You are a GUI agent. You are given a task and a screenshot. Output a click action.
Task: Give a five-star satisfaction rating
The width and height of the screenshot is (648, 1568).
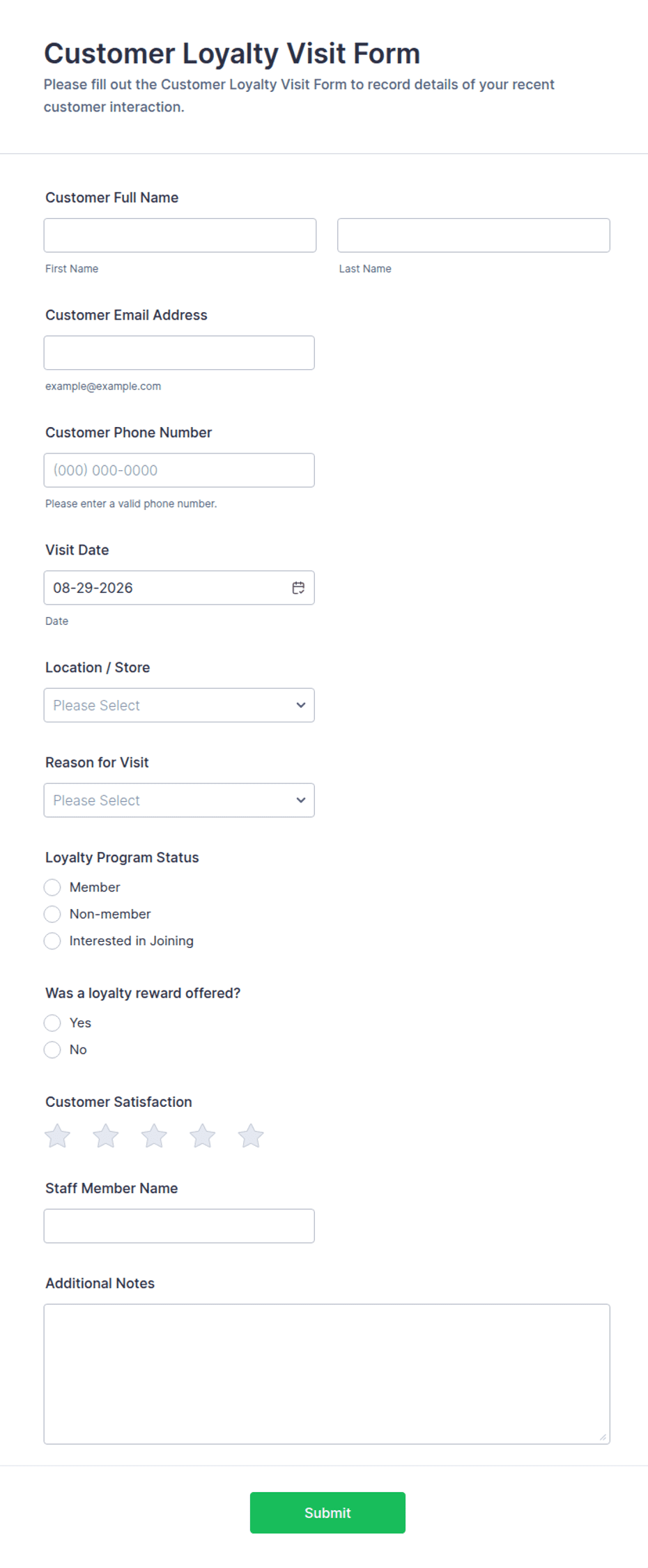tap(251, 1136)
